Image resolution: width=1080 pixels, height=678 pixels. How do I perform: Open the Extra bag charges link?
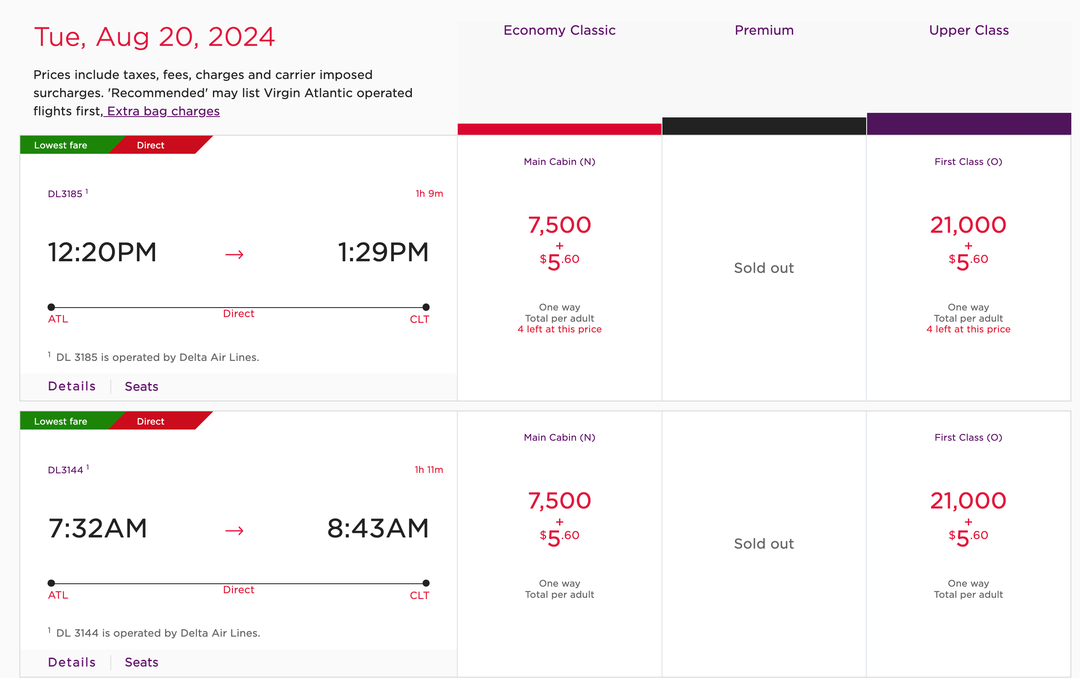(x=162, y=111)
